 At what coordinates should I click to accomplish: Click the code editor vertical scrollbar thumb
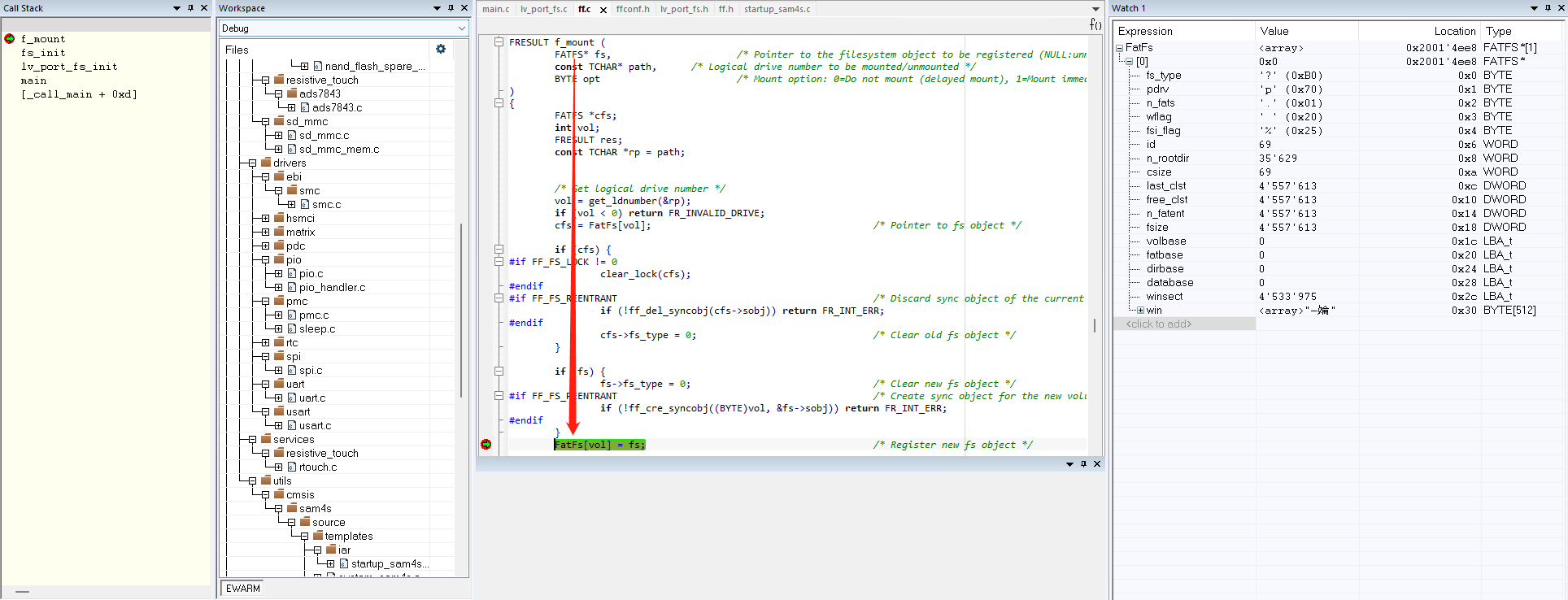1095,325
